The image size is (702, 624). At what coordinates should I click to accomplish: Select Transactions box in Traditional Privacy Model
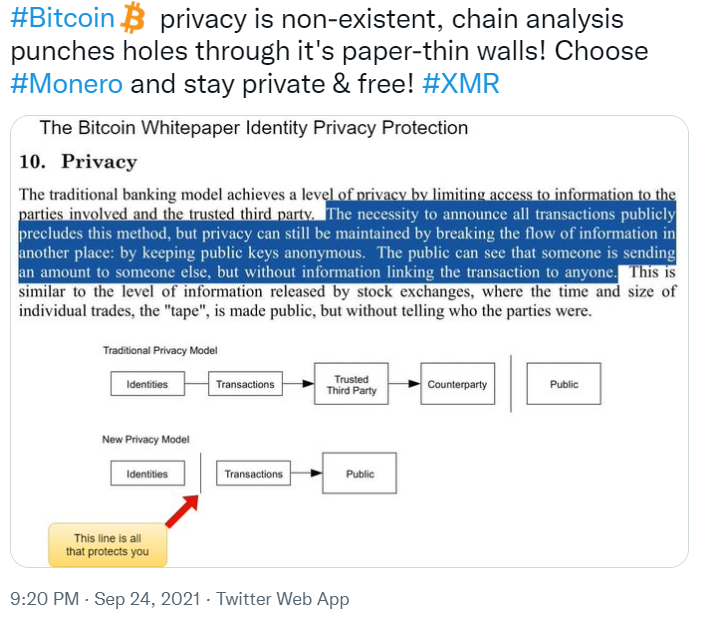coord(245,385)
